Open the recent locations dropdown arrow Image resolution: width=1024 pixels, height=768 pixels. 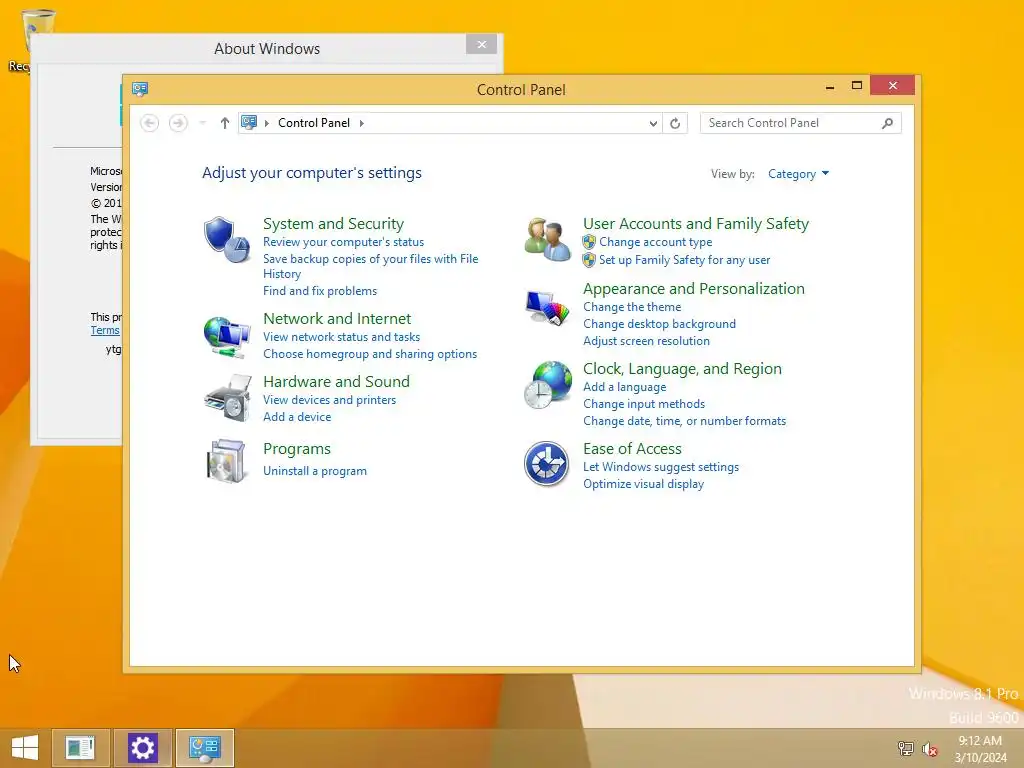click(202, 123)
